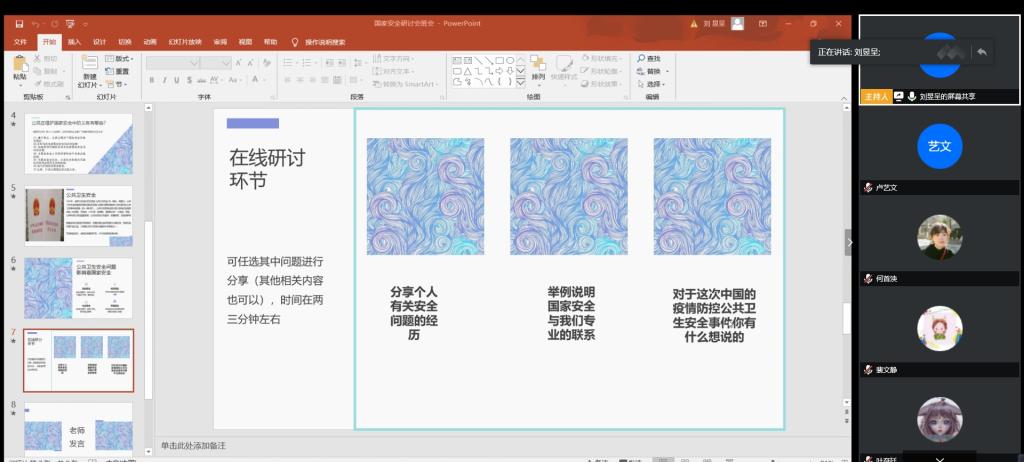Open the Layout (版式) dropdown

pos(122,59)
